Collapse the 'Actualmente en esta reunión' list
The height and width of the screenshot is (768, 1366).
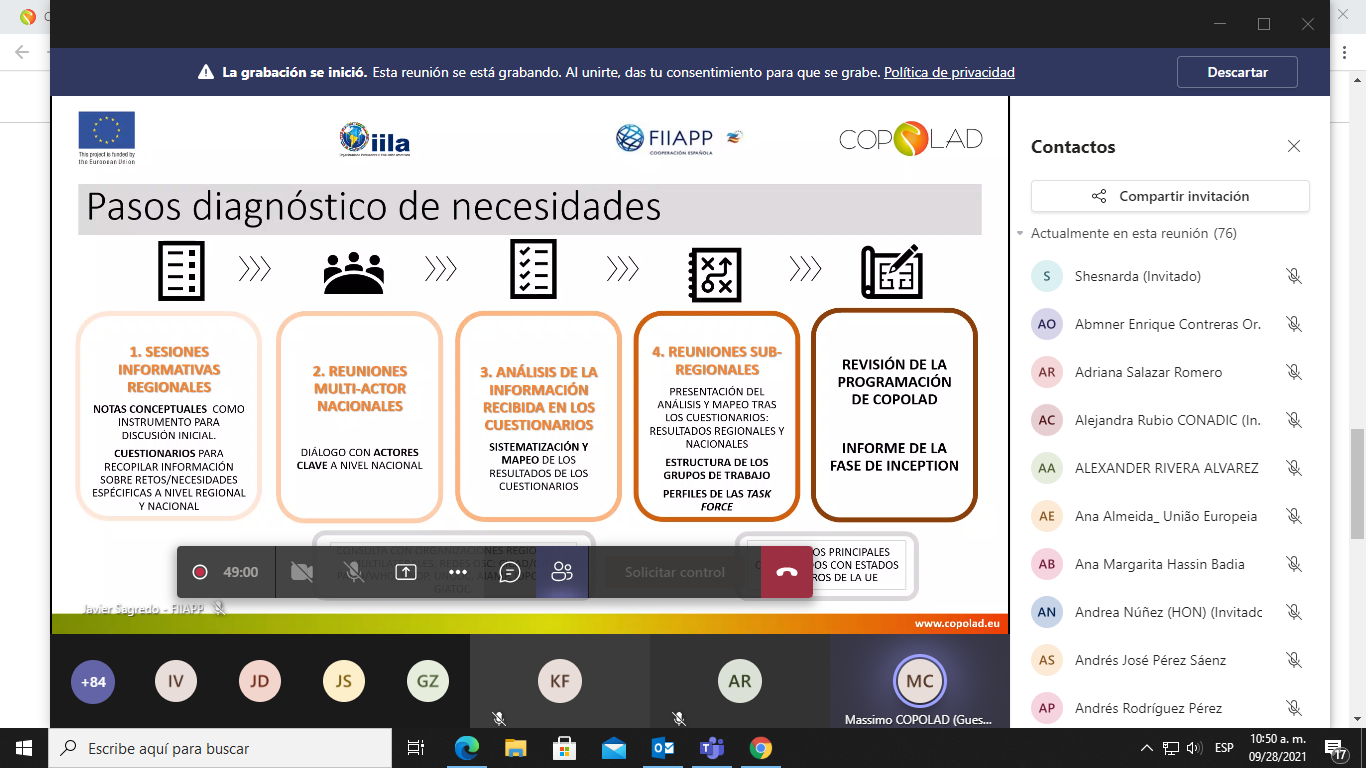point(1021,234)
